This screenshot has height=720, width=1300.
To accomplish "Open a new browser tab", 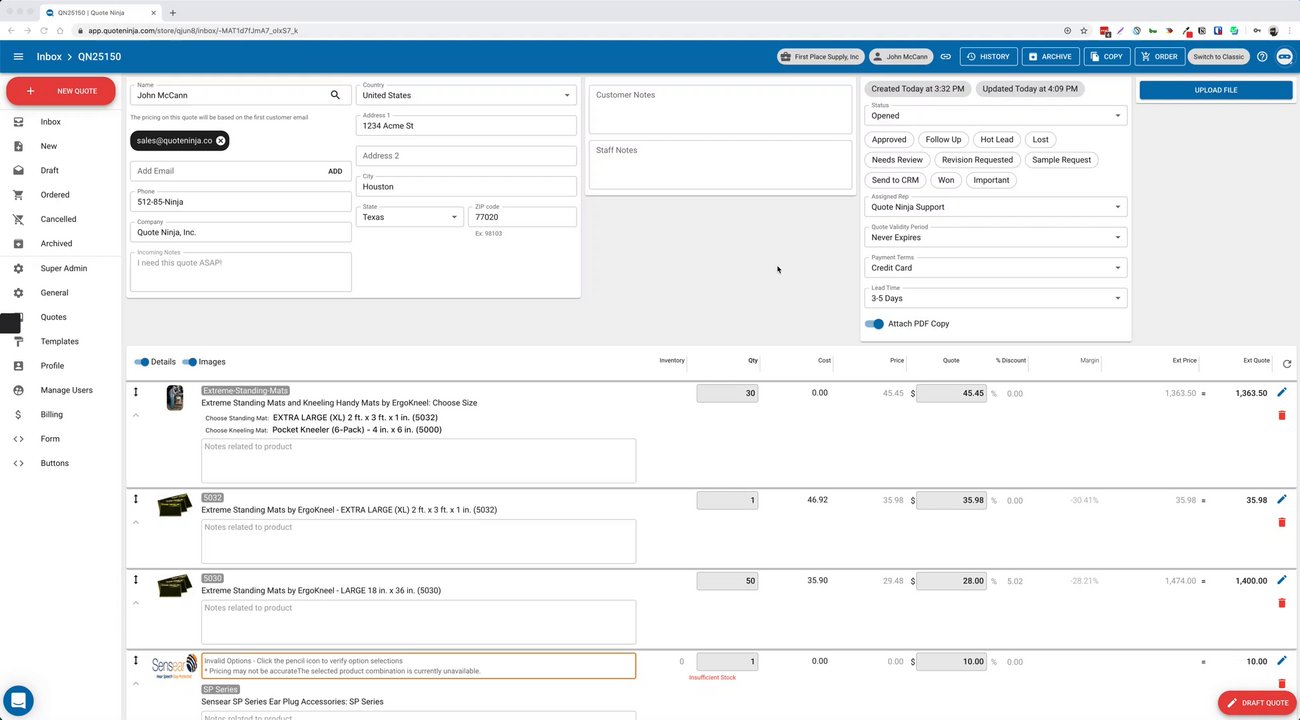I will [173, 13].
